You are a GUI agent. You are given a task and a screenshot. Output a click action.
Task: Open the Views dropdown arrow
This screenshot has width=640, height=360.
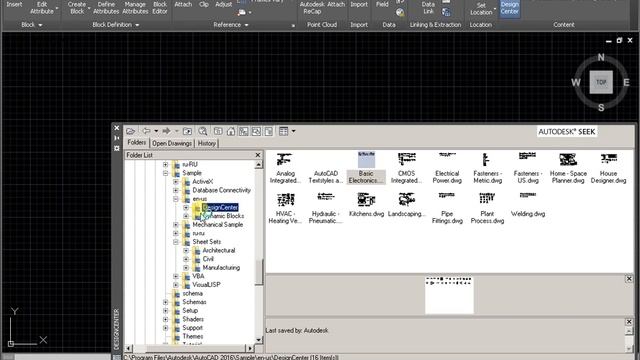[293, 131]
